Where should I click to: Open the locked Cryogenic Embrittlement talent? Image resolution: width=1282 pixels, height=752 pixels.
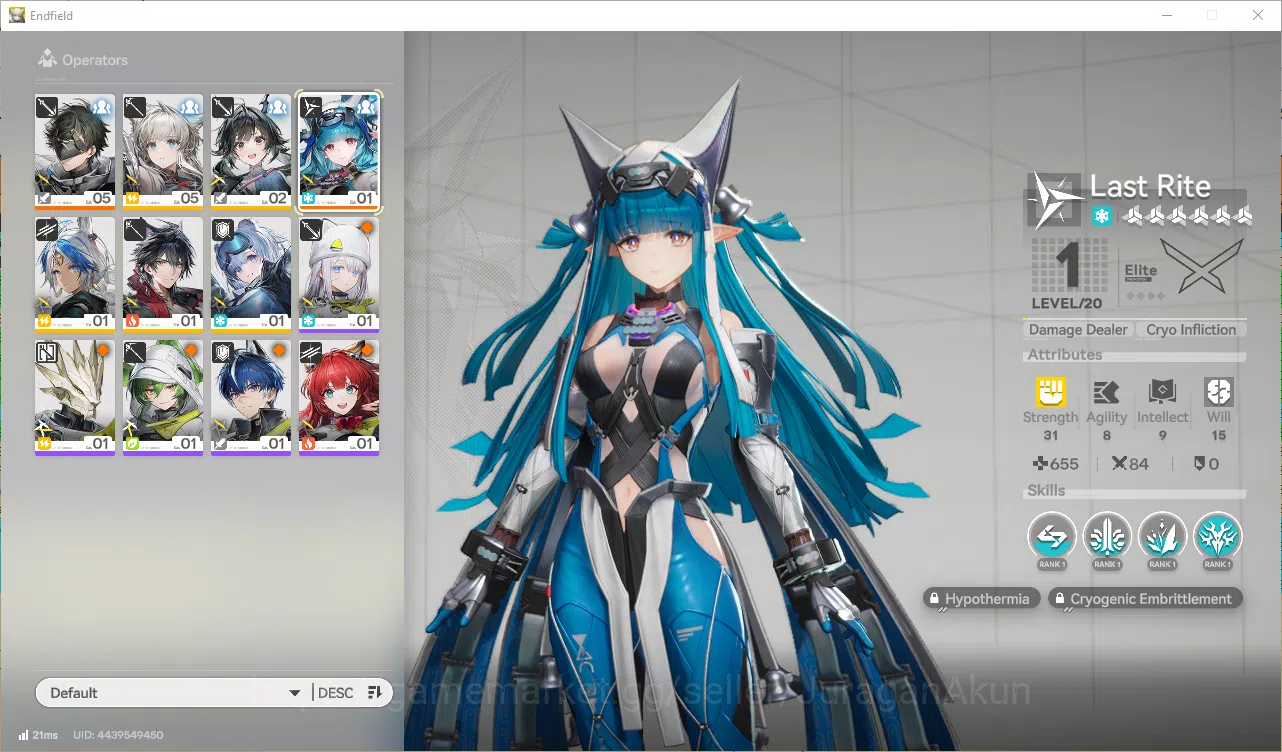tap(1146, 599)
